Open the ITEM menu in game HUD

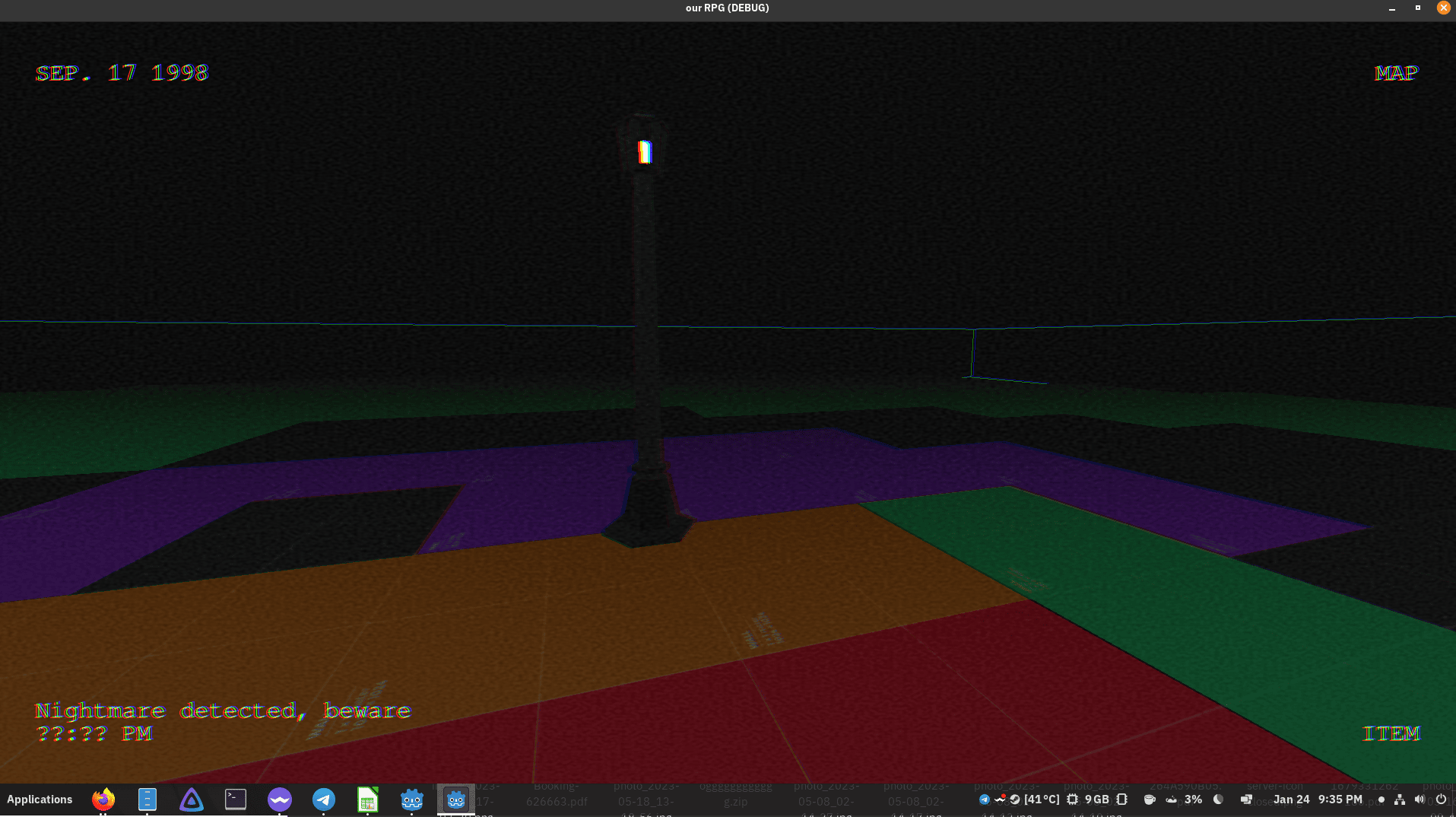click(1391, 733)
